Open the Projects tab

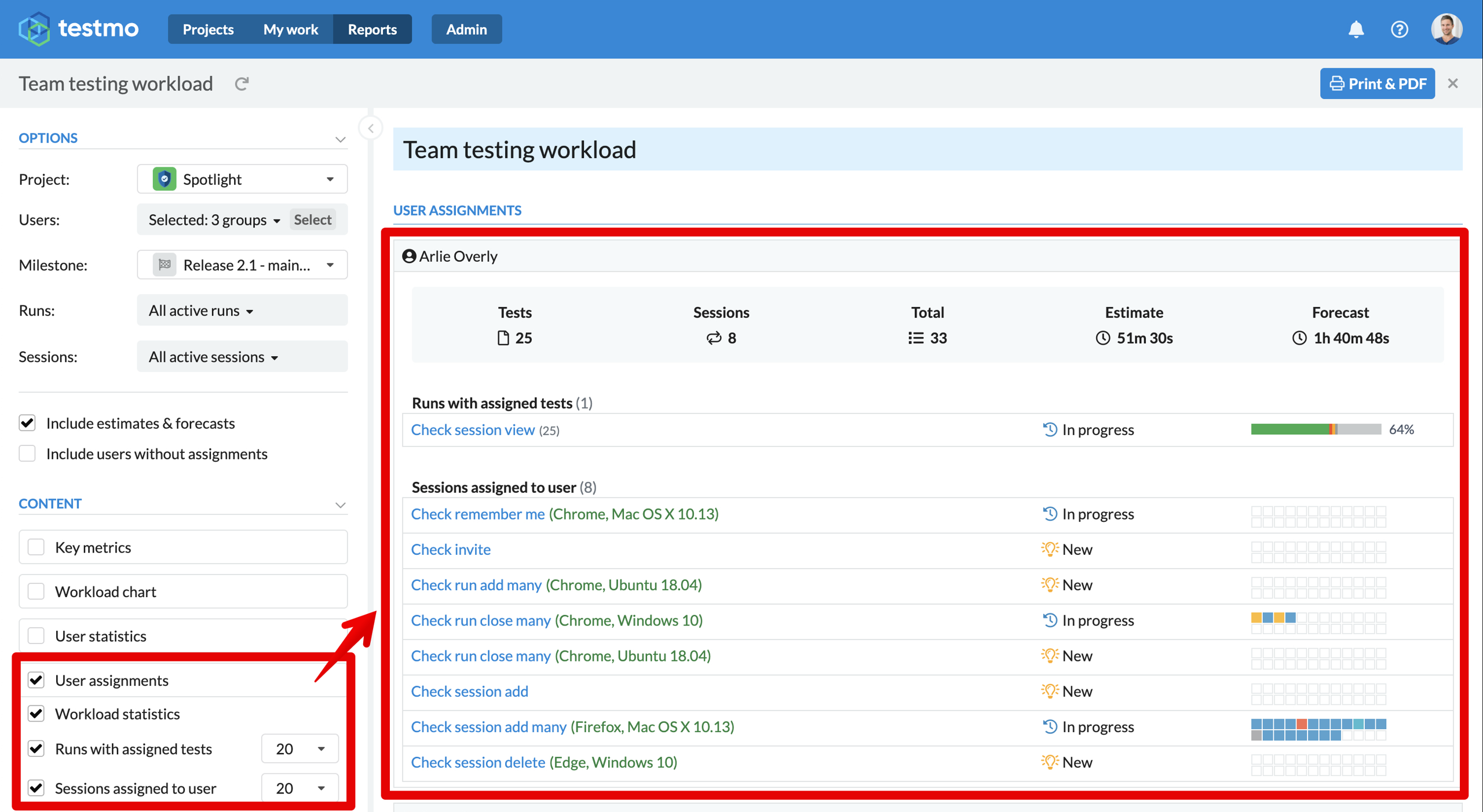point(208,29)
